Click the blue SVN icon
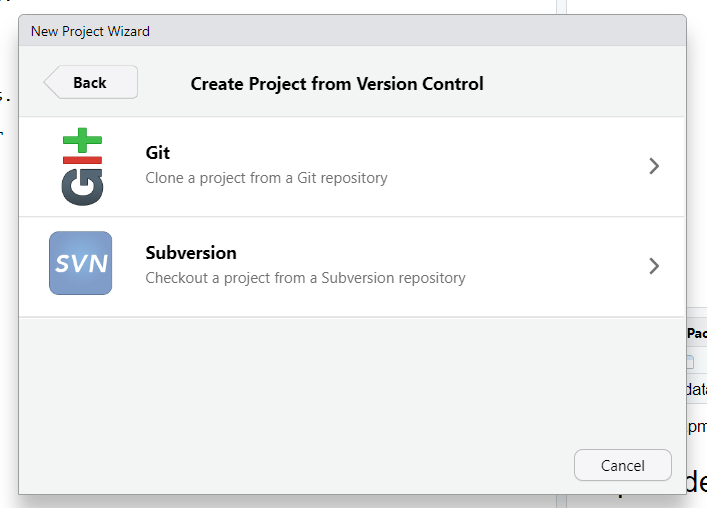The width and height of the screenshot is (707, 508). click(x=81, y=264)
